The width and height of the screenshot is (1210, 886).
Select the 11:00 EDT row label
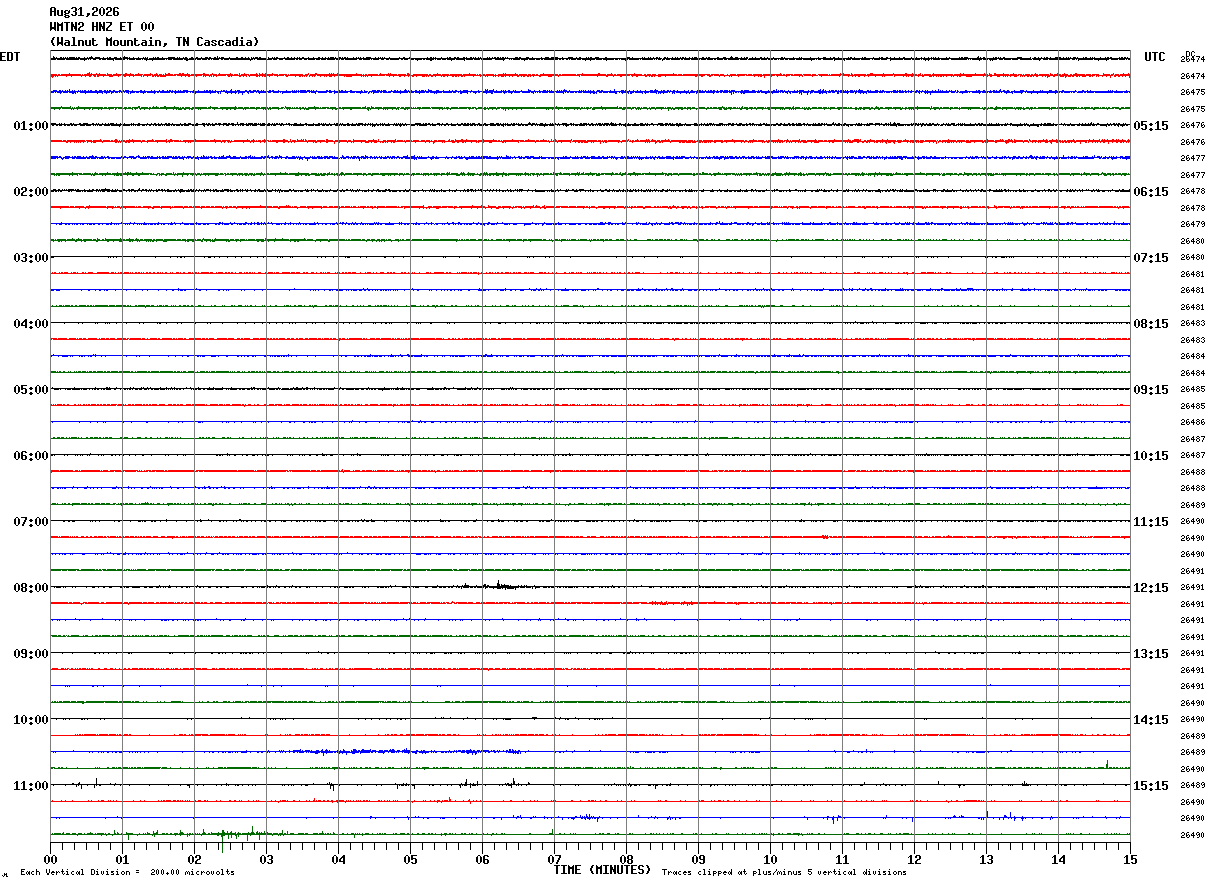pyautogui.click(x=31, y=786)
